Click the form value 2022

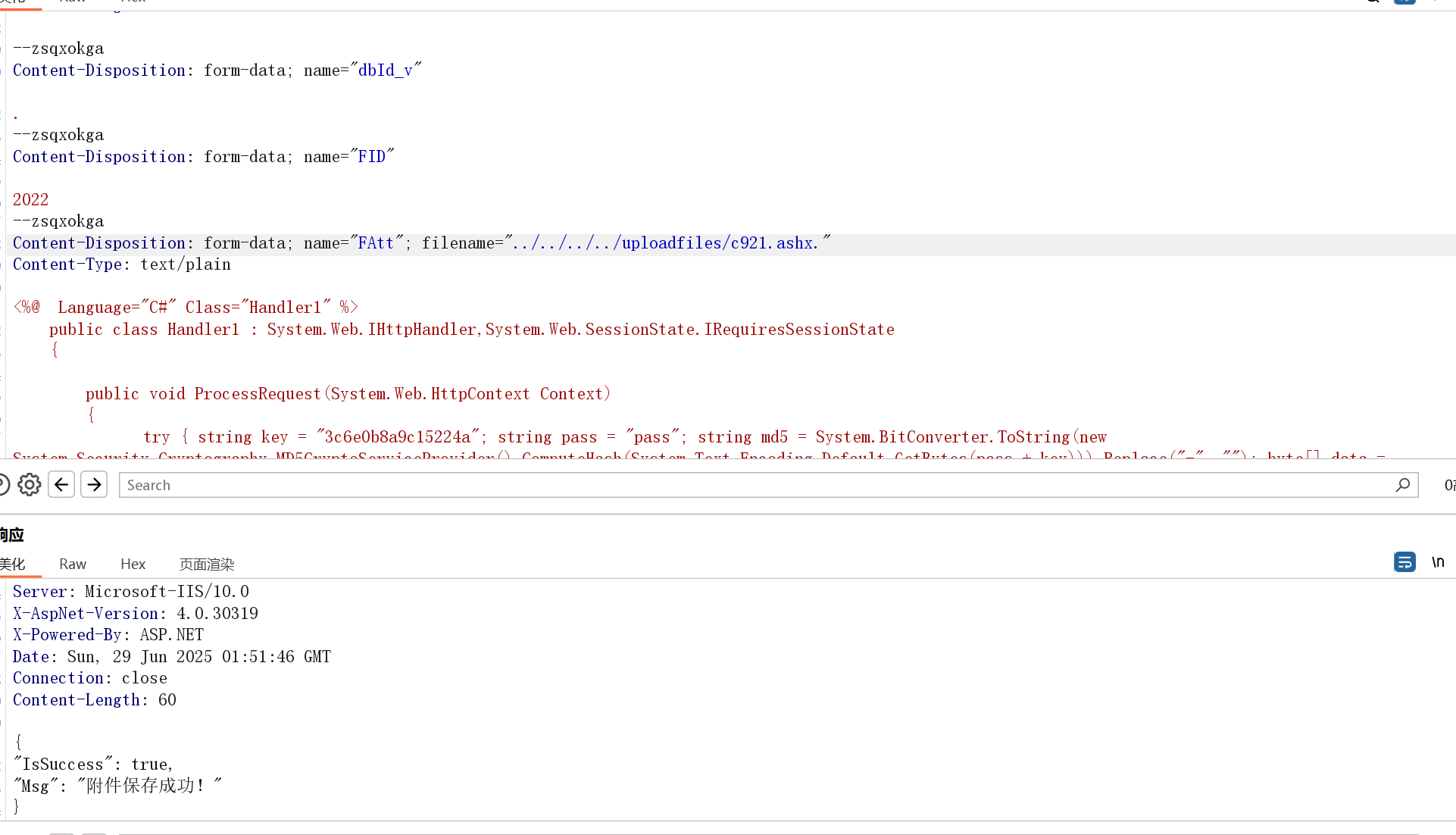(x=30, y=199)
